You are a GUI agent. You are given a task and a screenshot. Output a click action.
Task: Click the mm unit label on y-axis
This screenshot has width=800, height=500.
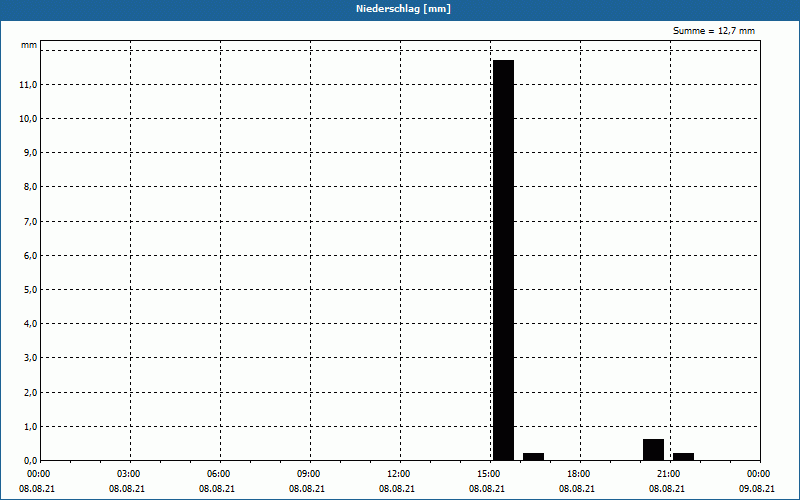pyautogui.click(x=29, y=45)
